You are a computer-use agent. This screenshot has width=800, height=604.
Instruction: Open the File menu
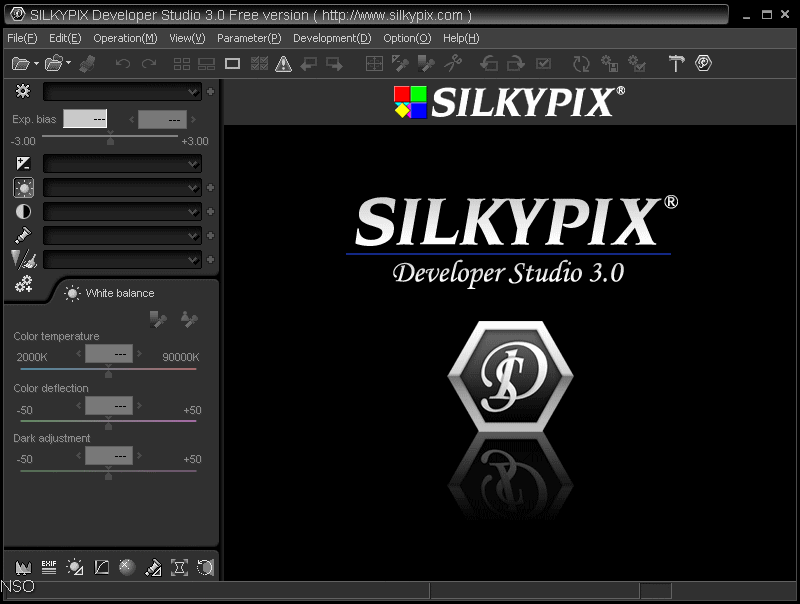tap(22, 38)
